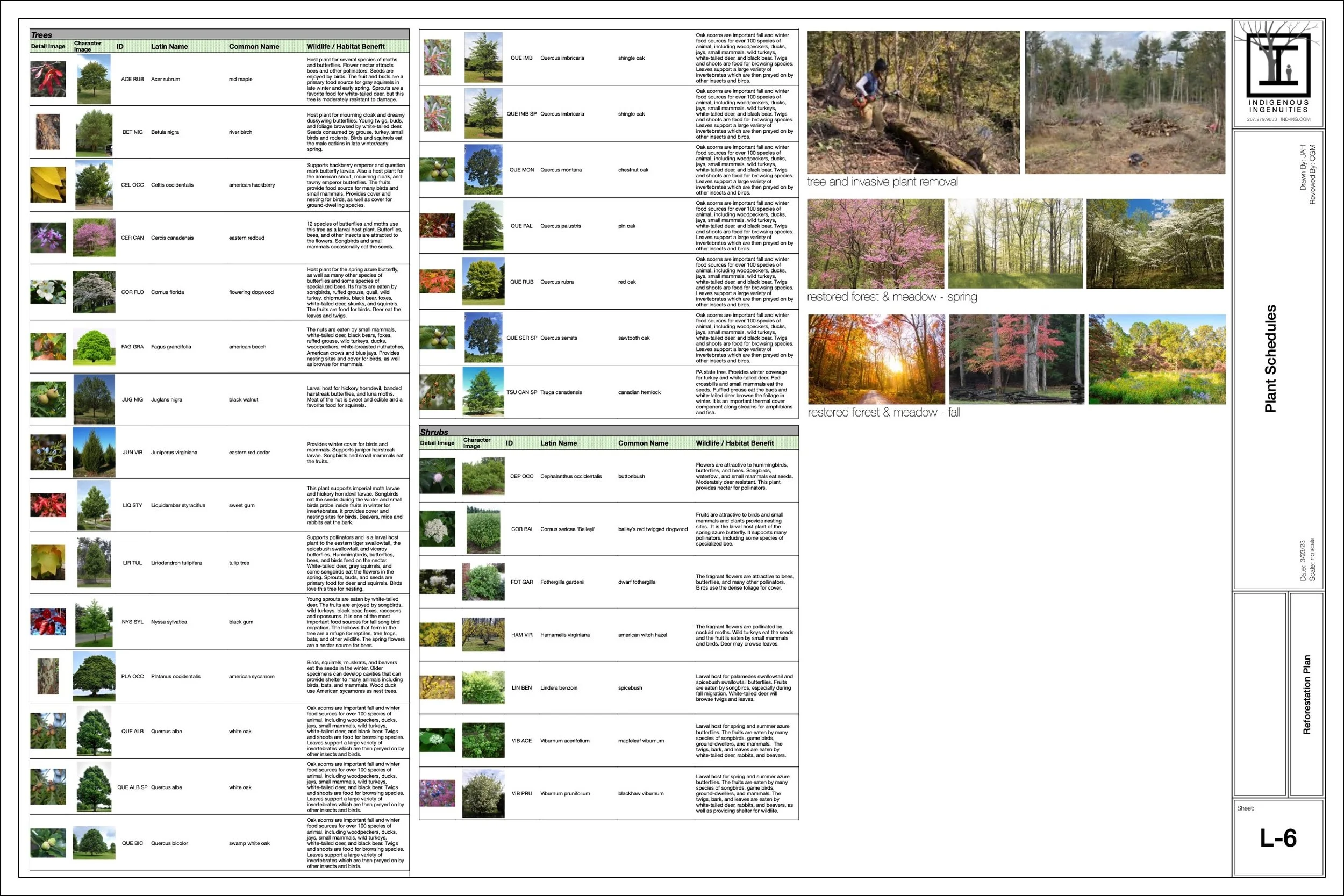Click the IND-ING.COM website text
This screenshot has height=896, width=1344.
point(1296,119)
